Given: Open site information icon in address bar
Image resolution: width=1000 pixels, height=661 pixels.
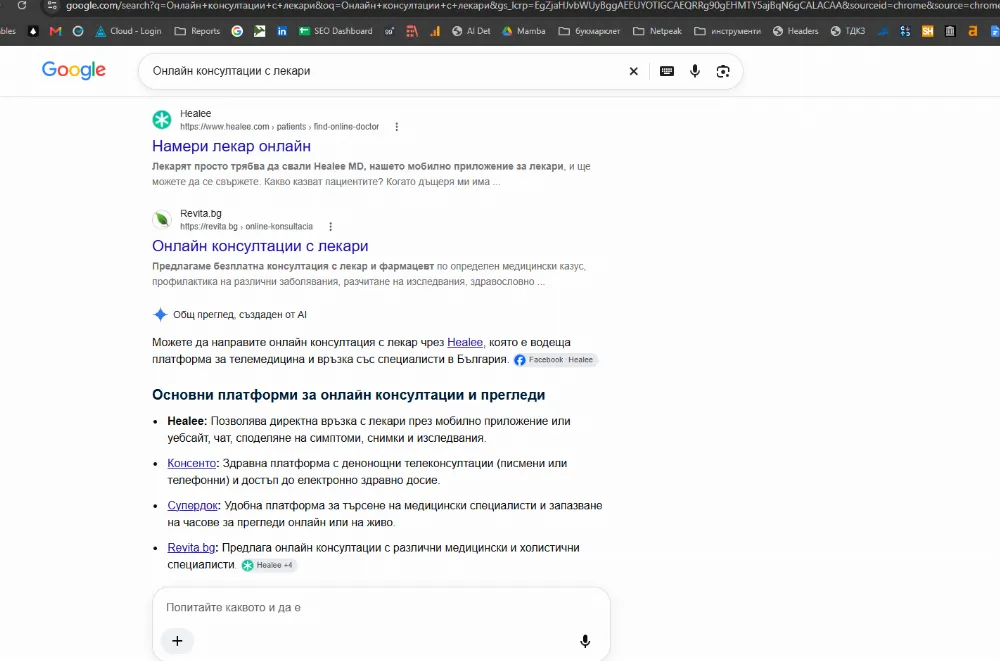Looking at the screenshot, I should pyautogui.click(x=52, y=6).
